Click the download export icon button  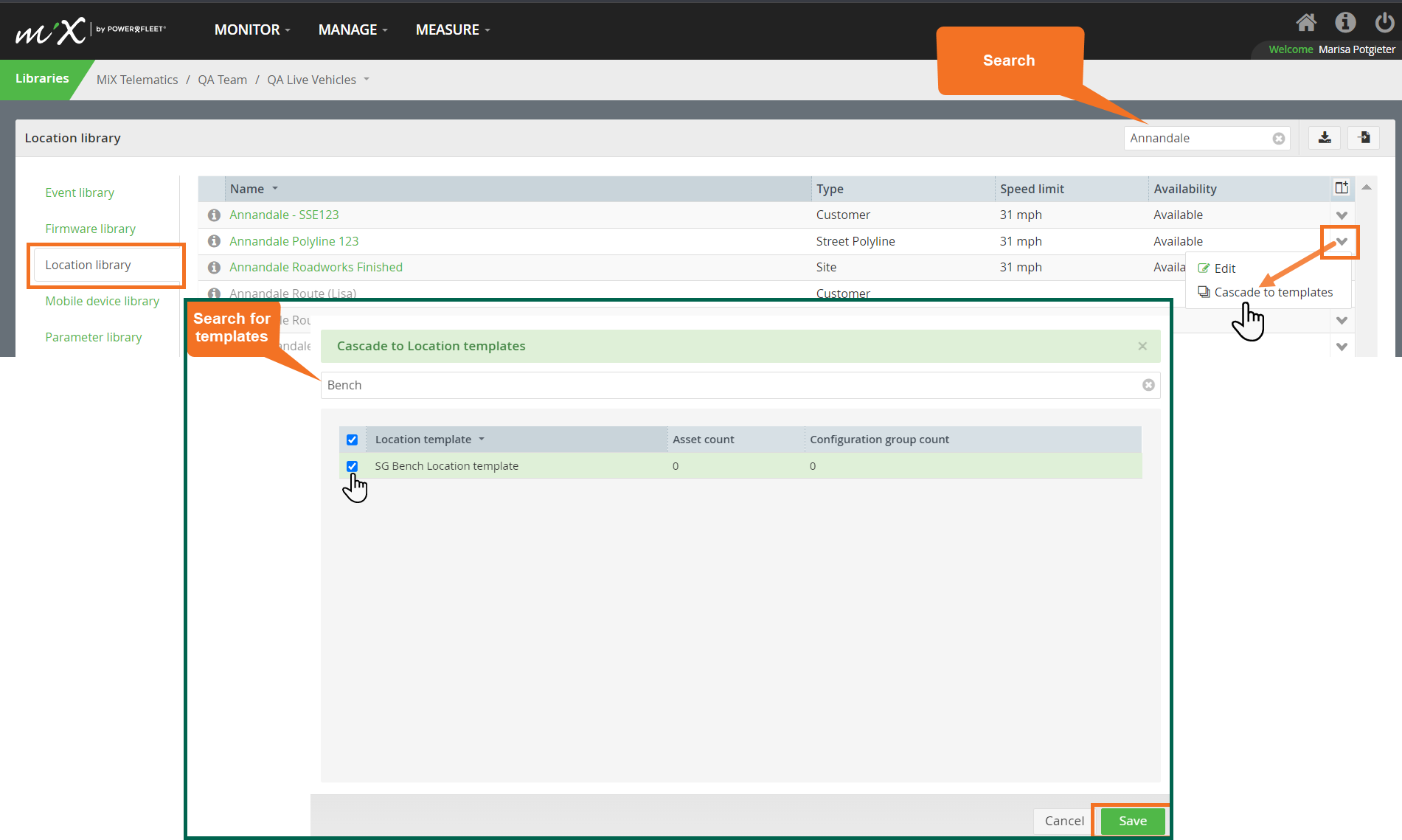pos(1325,138)
